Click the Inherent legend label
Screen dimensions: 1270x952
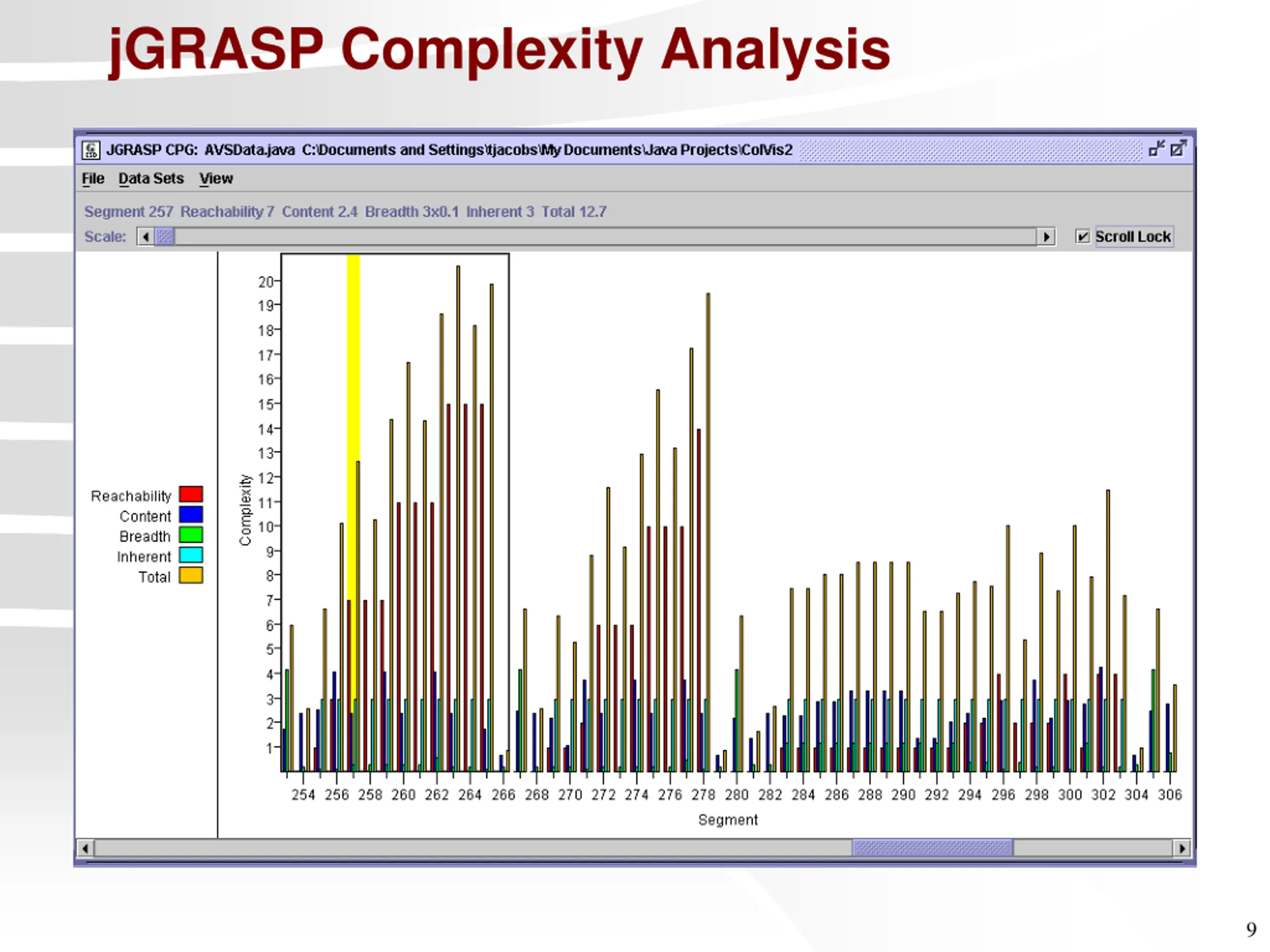coord(143,557)
